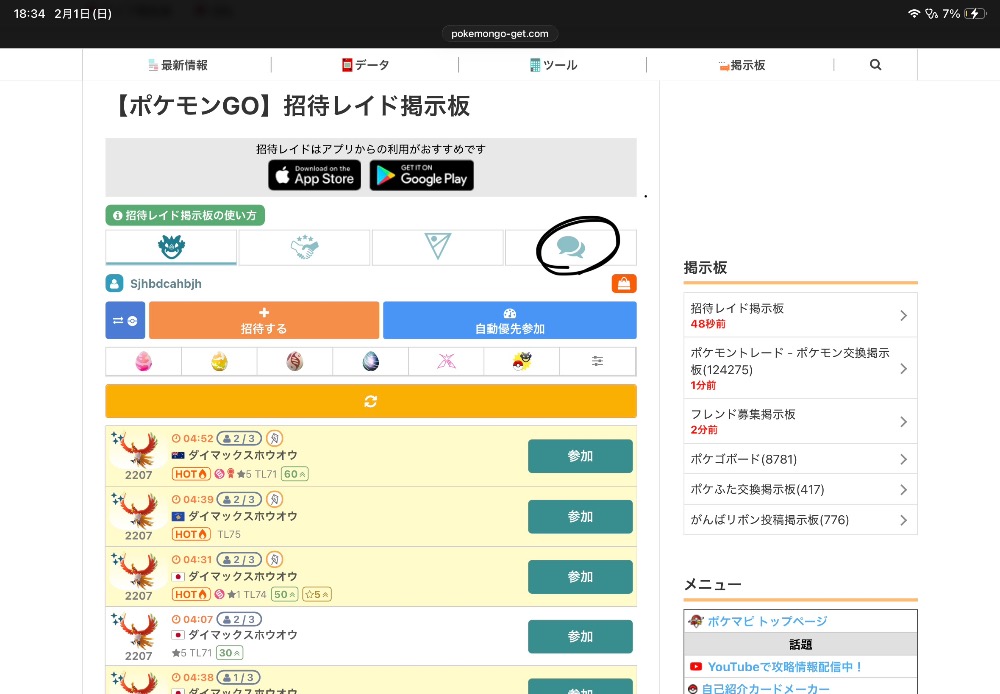Filter by the pink Mega raid icon
1000x694 pixels.
tap(446, 362)
